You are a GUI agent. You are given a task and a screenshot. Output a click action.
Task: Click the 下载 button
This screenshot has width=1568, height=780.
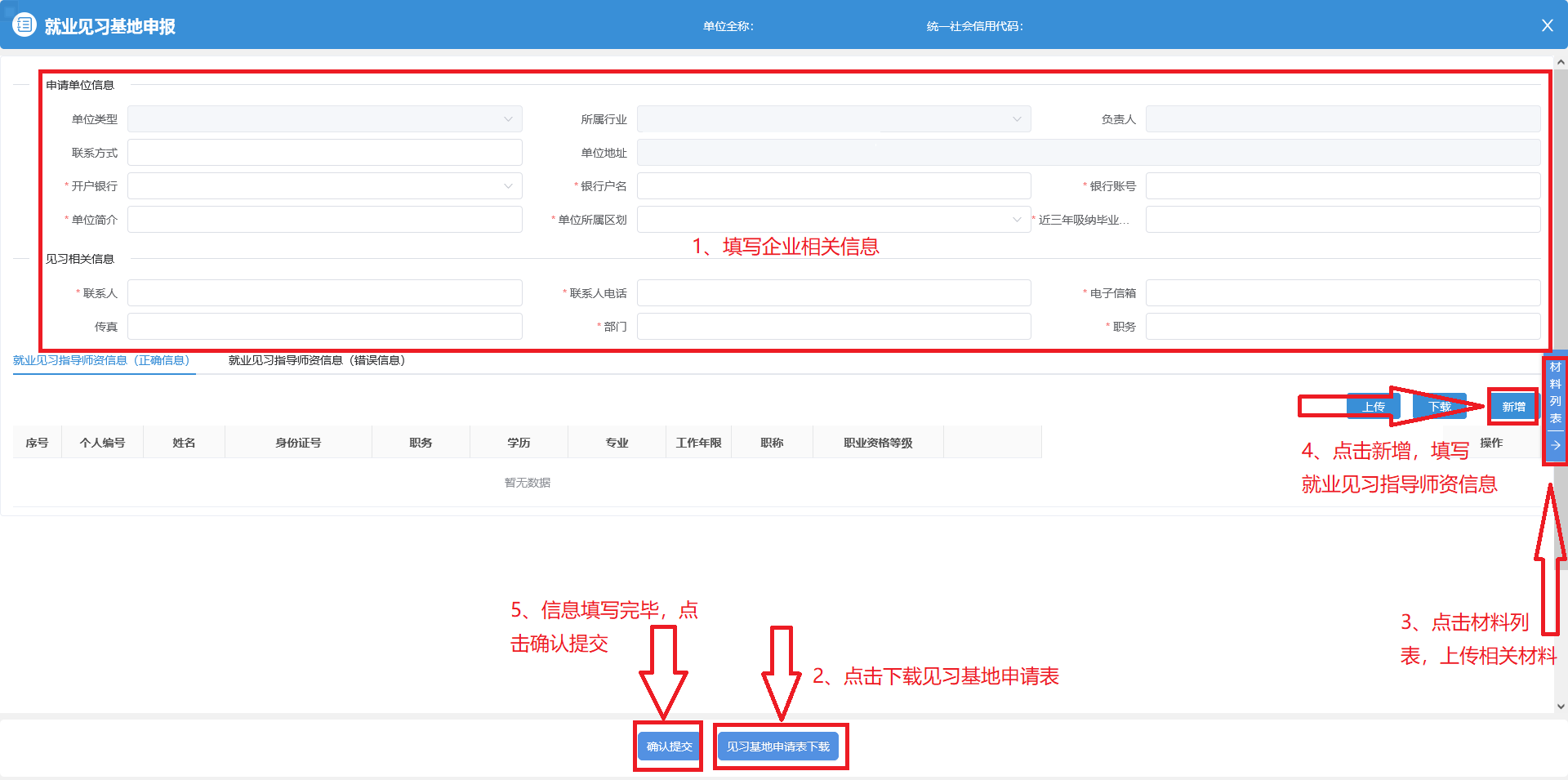click(x=1439, y=407)
